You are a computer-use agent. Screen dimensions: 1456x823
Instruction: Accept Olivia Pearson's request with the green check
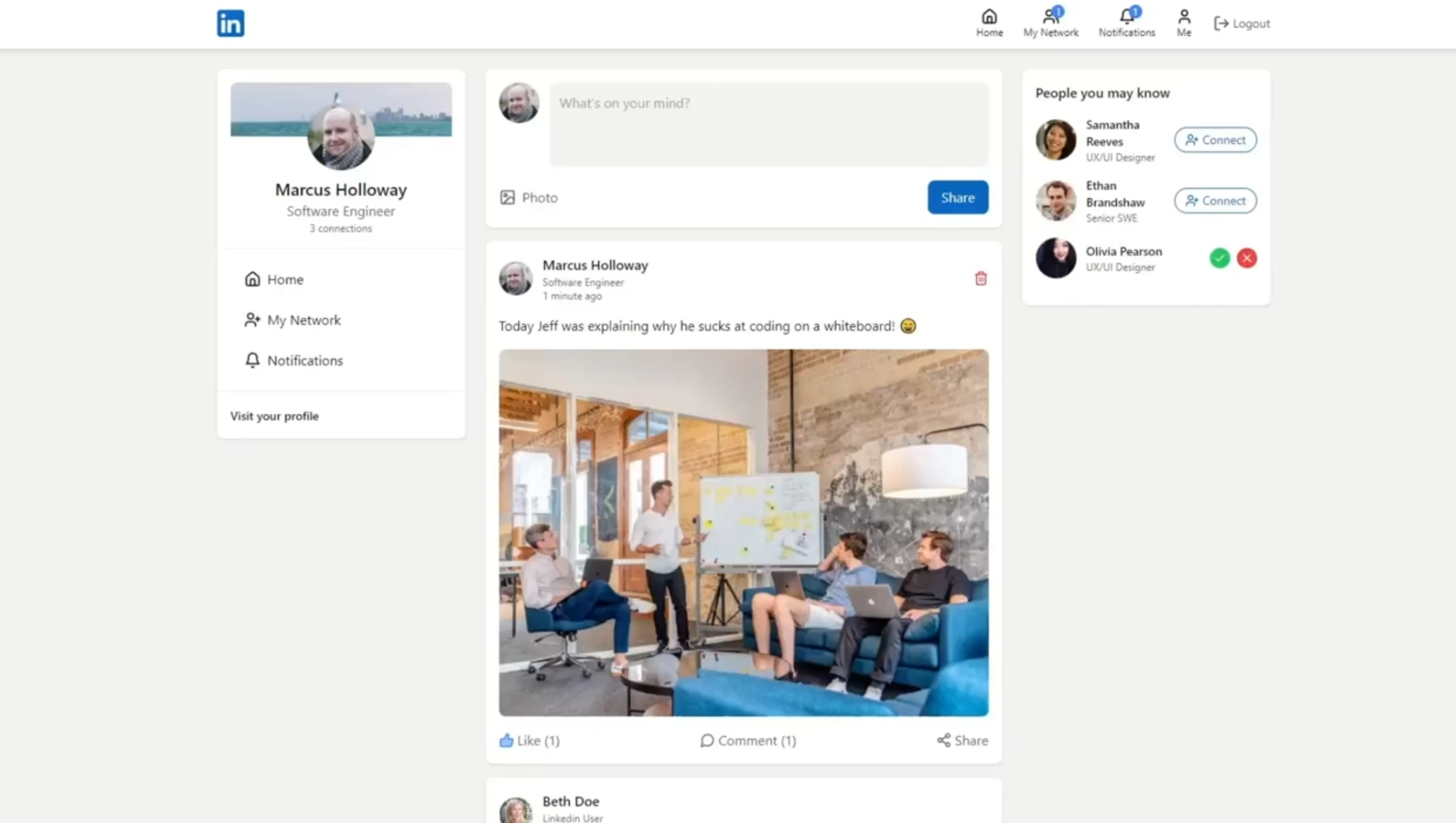point(1219,258)
